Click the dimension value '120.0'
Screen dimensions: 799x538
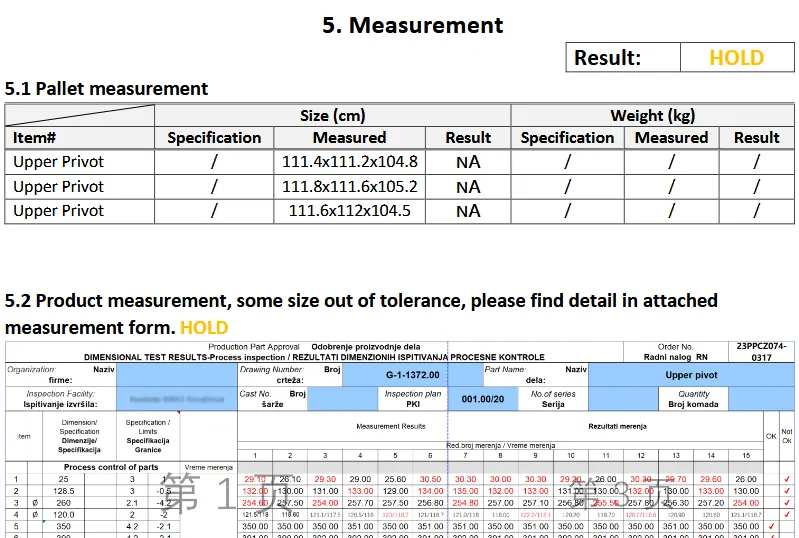point(63,515)
